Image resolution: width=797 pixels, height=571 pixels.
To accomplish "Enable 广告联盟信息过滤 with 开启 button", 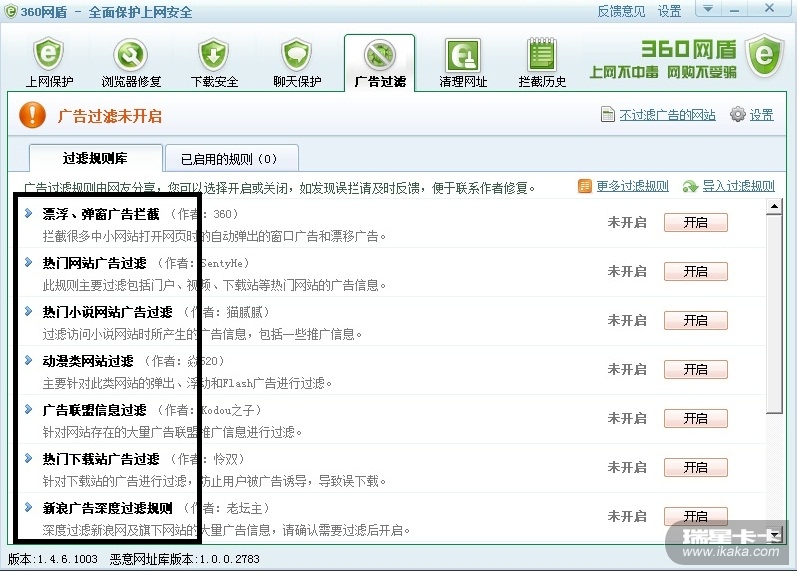I will 695,418.
